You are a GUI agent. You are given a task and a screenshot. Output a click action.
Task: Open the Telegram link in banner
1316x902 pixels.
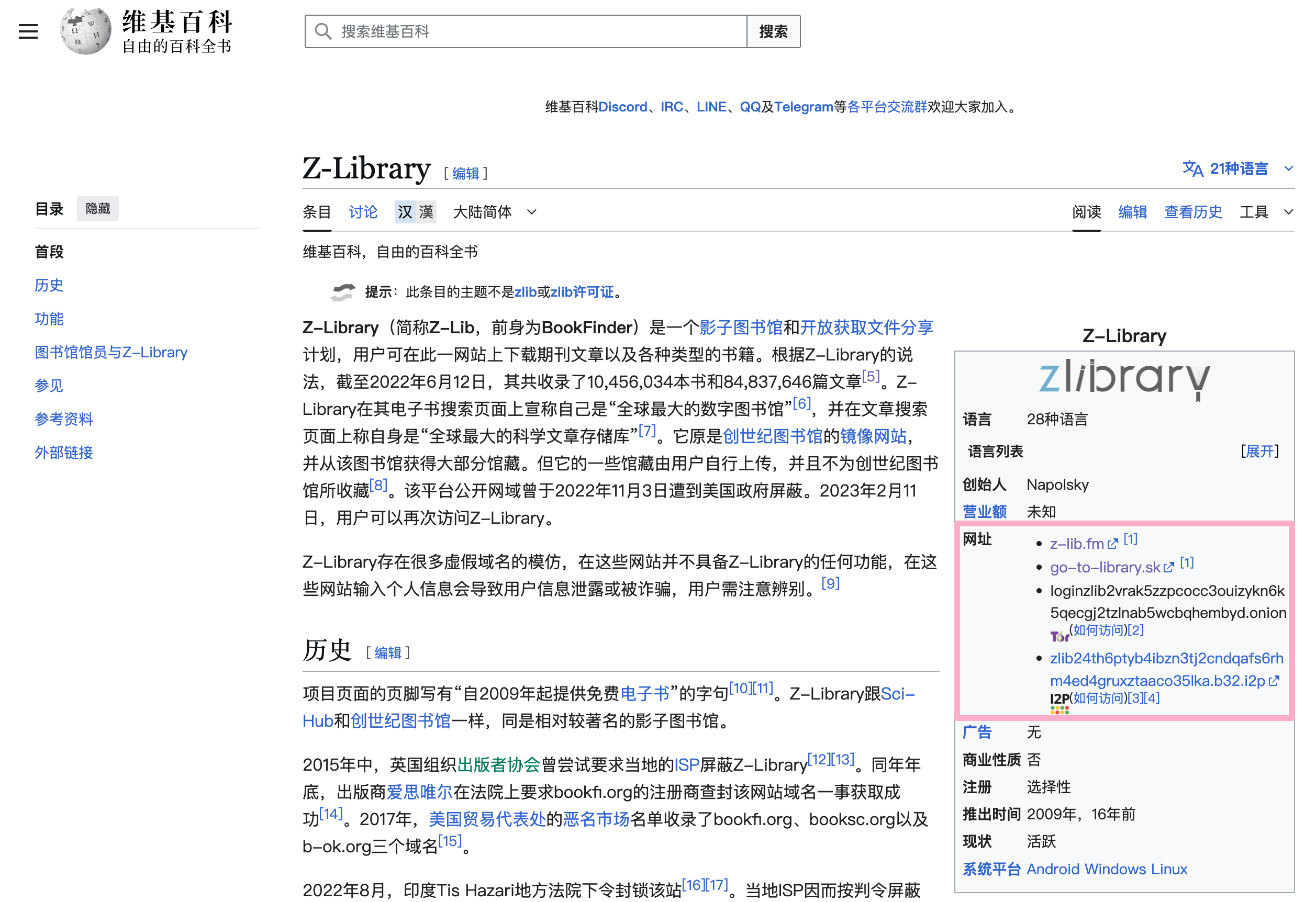(804, 107)
